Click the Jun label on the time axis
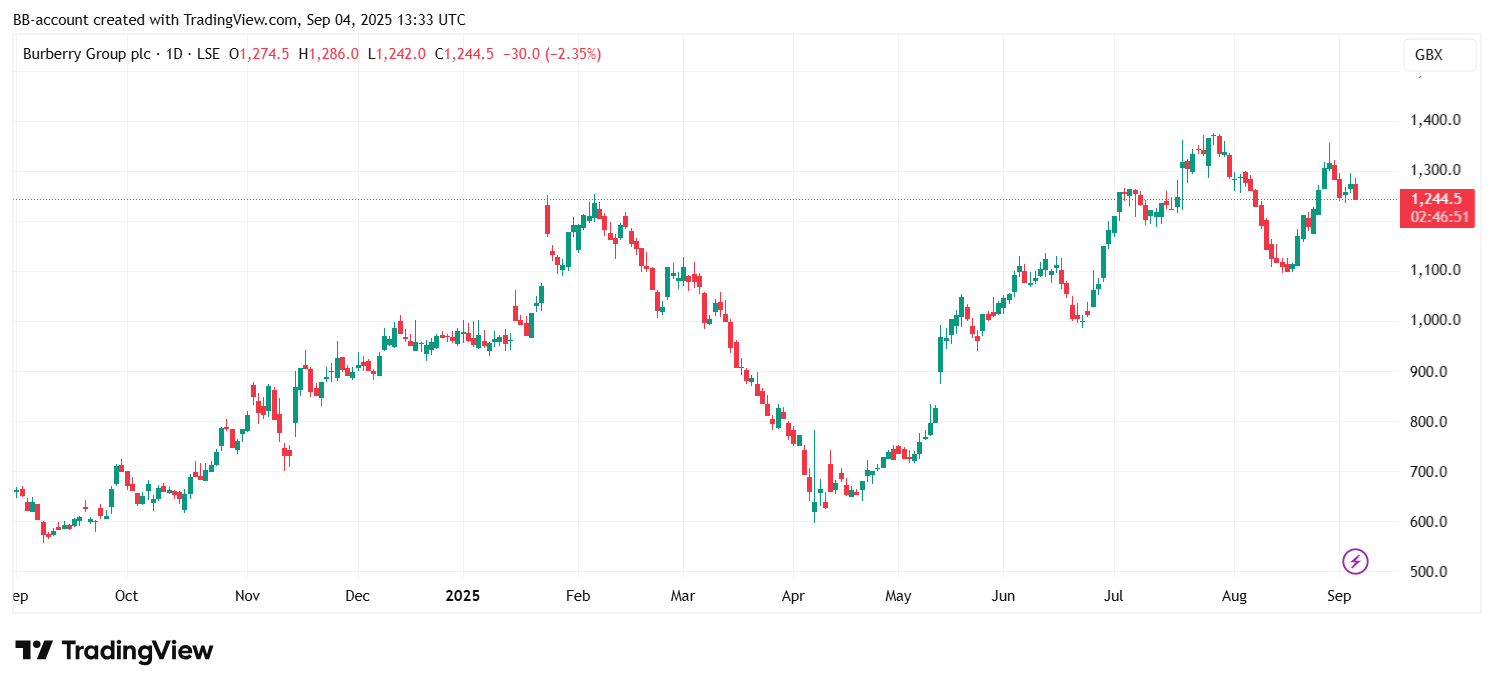Image resolution: width=1494 pixels, height=688 pixels. 1003,596
